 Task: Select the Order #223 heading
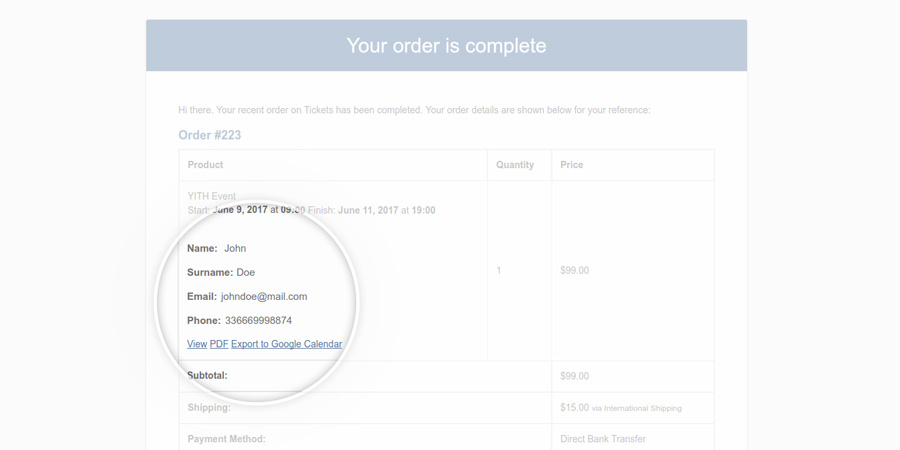pos(210,135)
